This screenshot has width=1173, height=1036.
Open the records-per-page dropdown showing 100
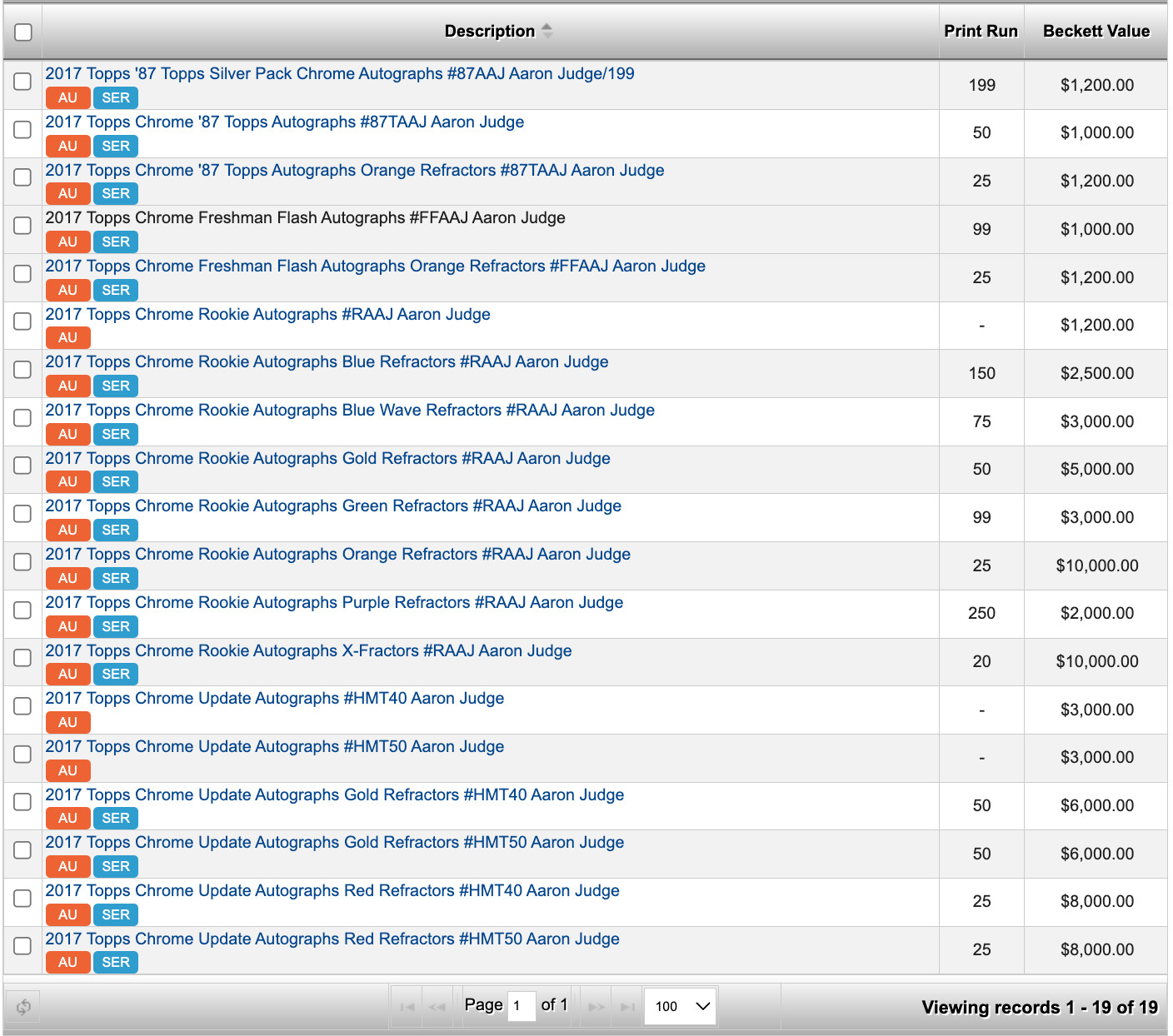click(681, 1006)
